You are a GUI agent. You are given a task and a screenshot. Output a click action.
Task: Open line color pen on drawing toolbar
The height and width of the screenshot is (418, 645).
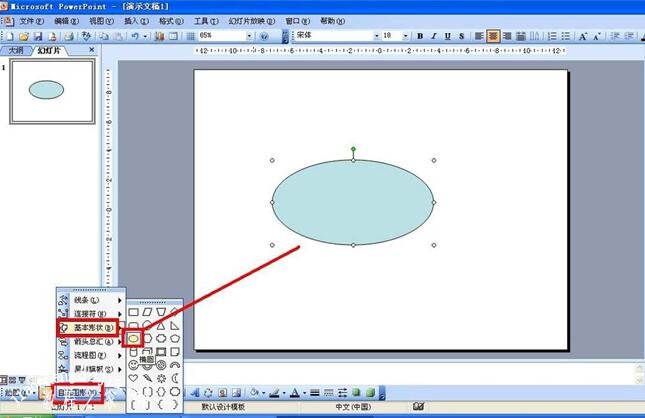click(274, 393)
